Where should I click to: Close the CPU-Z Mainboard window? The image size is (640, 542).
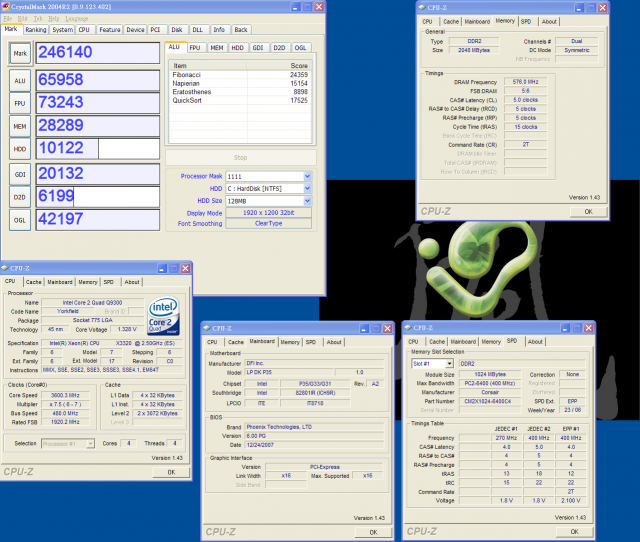[387, 329]
